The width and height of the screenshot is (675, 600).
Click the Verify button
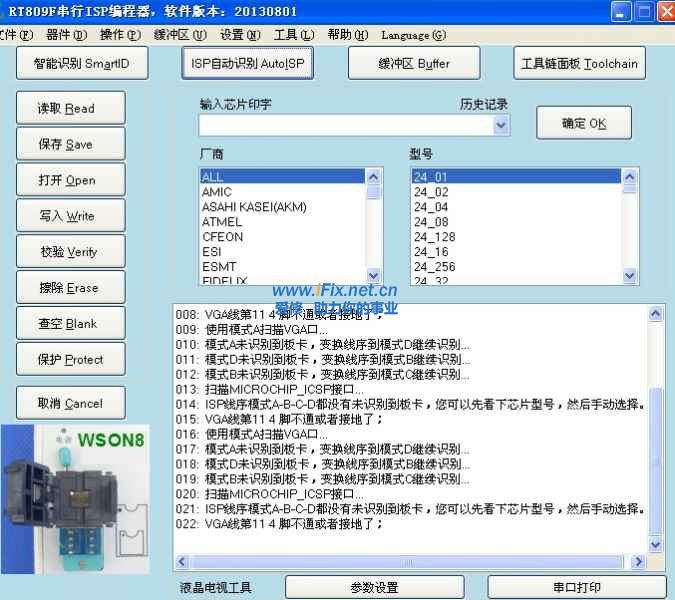pos(70,252)
